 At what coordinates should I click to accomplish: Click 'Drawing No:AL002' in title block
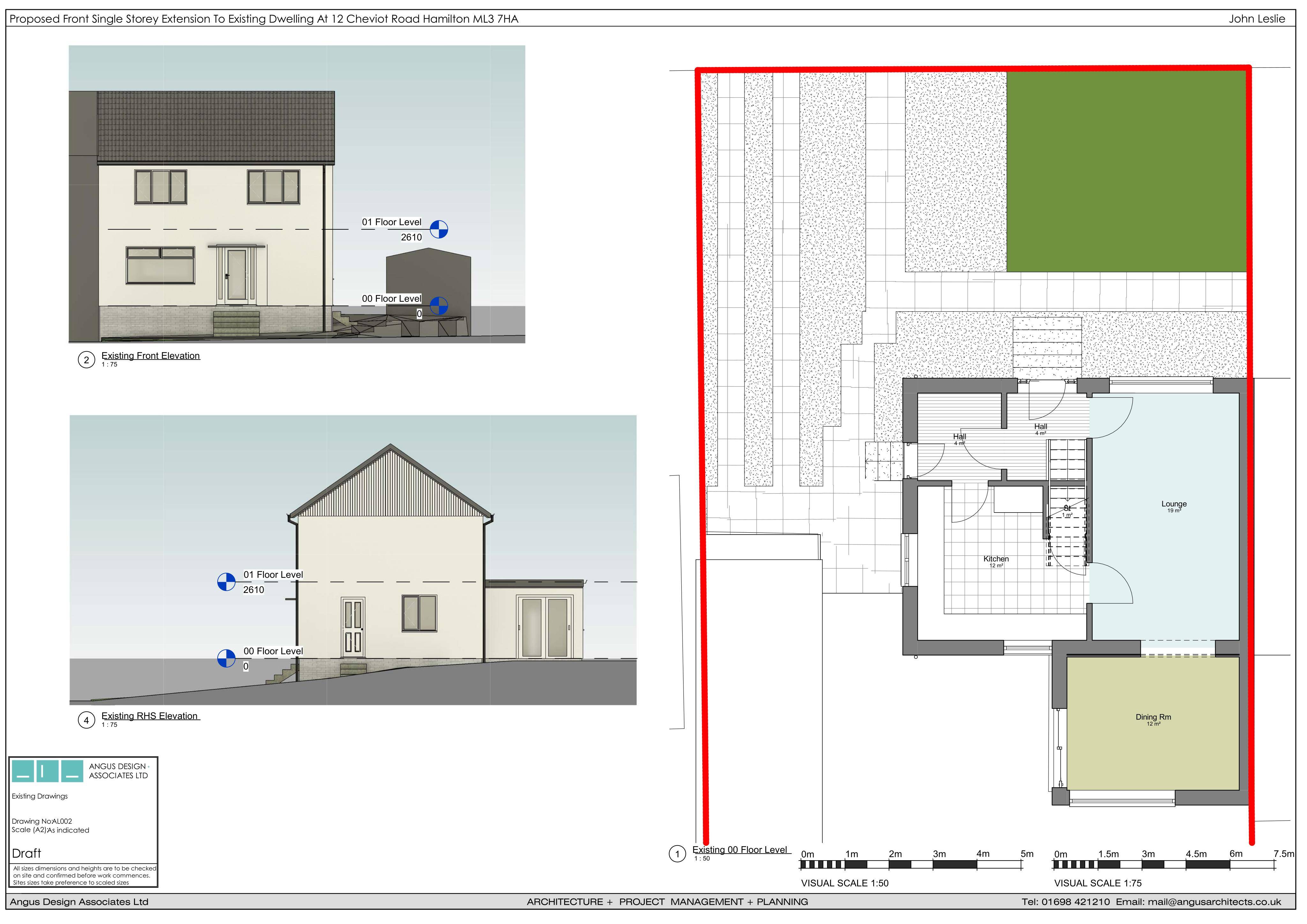[42, 821]
